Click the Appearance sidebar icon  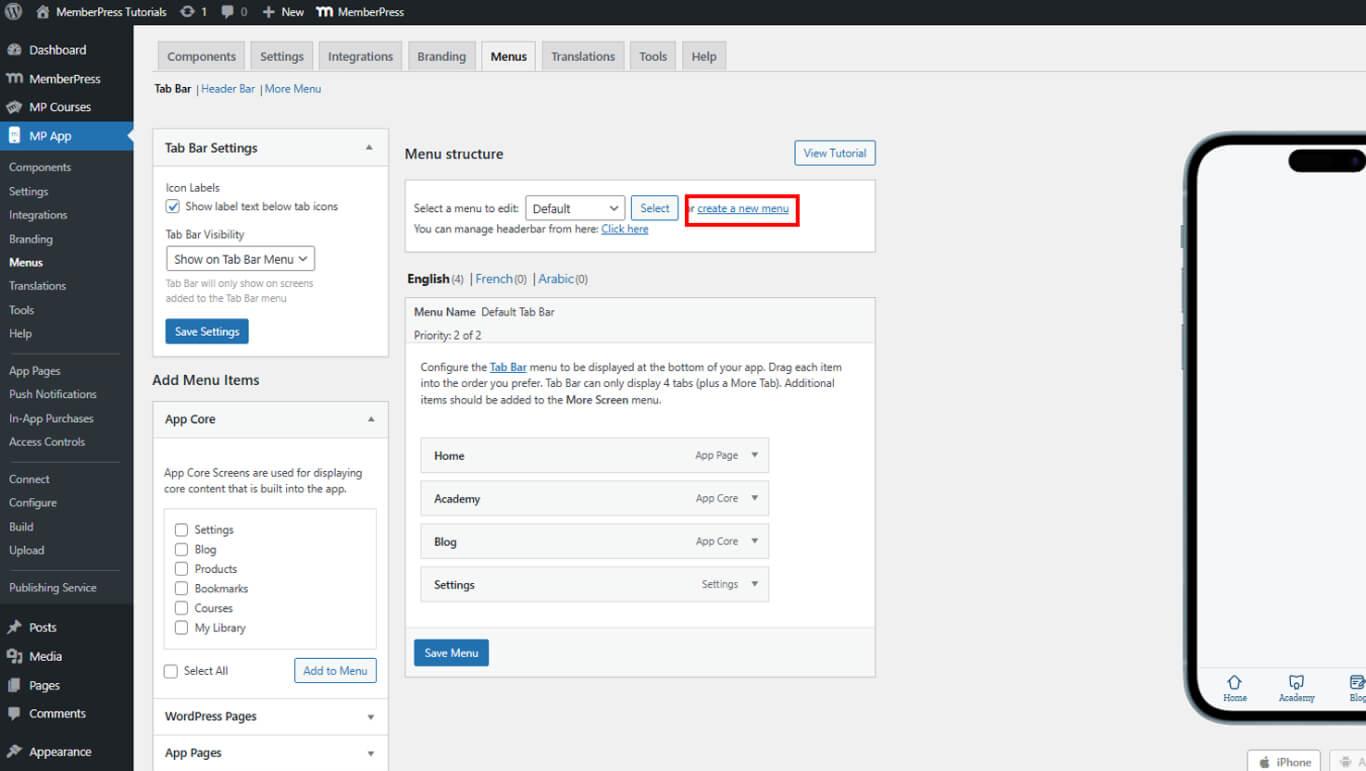tap(14, 752)
